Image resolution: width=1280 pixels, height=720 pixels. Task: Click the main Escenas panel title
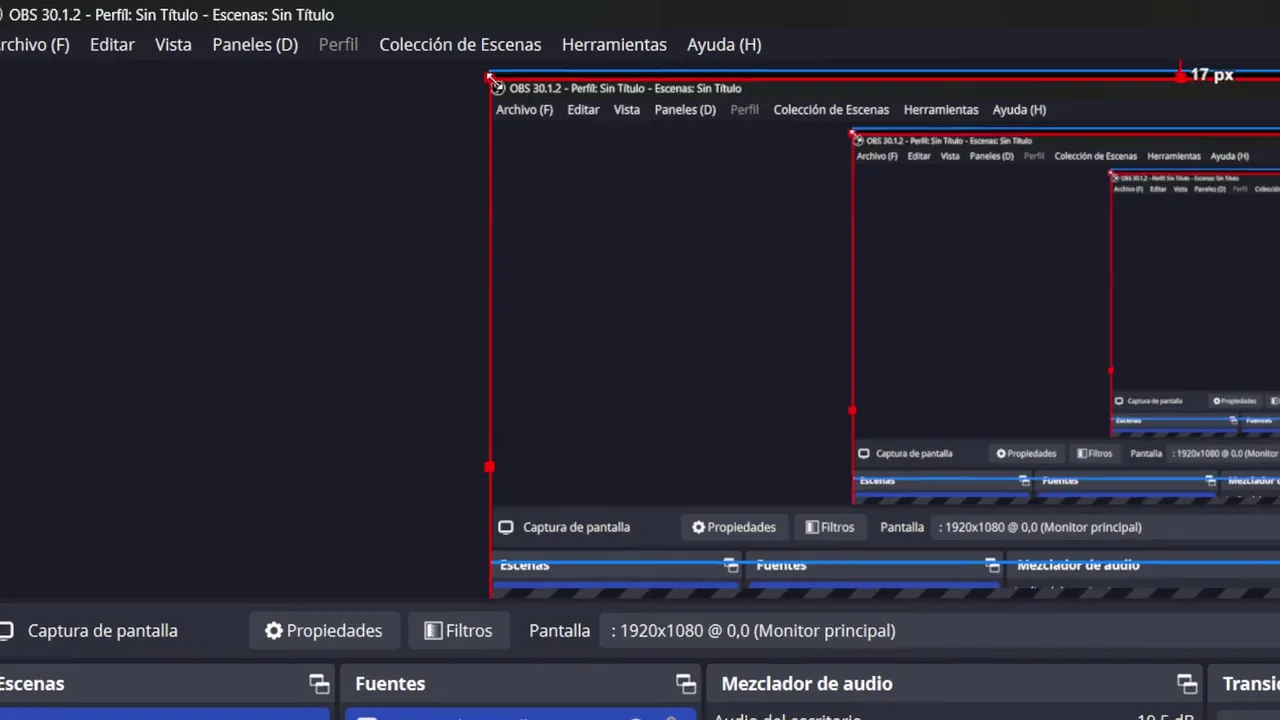coord(31,684)
